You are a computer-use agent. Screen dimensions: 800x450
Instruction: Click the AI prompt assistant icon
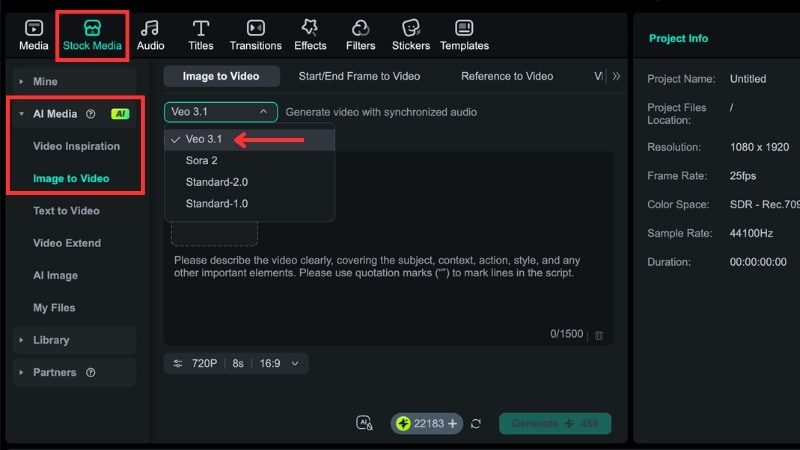coord(364,423)
